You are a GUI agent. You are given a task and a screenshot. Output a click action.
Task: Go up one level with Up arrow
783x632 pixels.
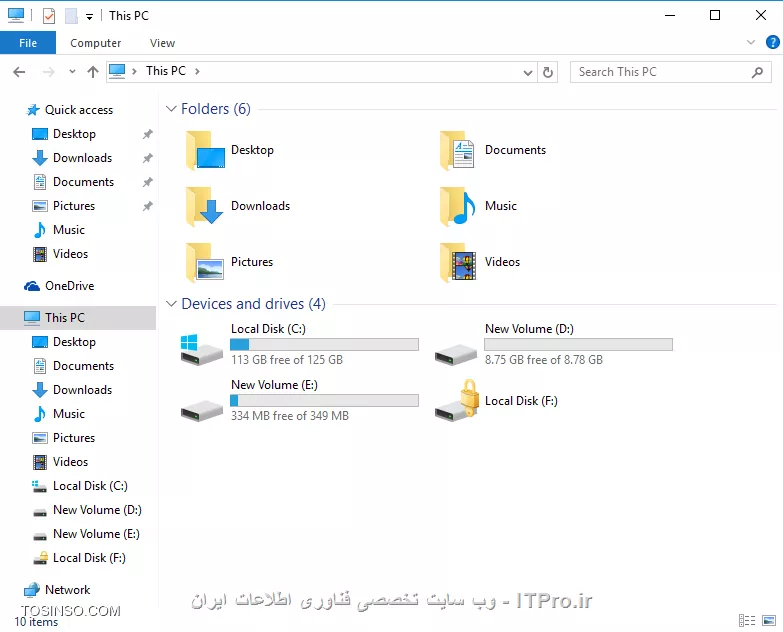pos(93,72)
